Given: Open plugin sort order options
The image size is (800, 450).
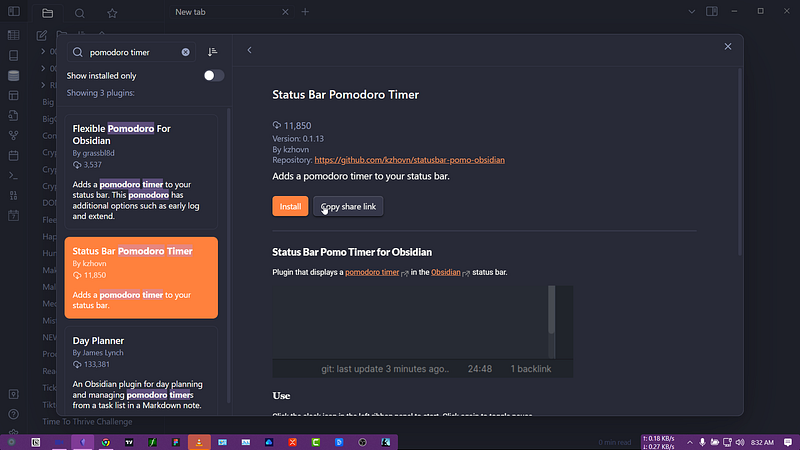Looking at the screenshot, I should [213, 52].
